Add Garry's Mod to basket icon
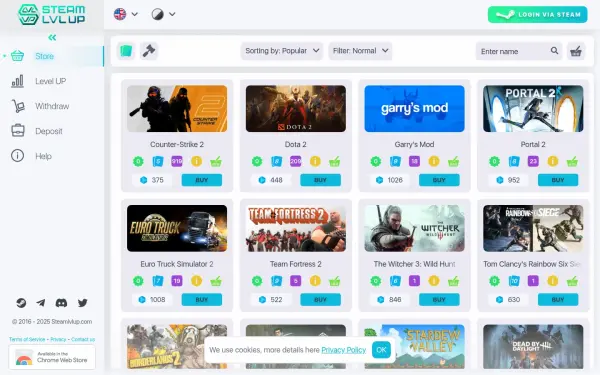The height and width of the screenshot is (375, 600). pyautogui.click(x=453, y=161)
